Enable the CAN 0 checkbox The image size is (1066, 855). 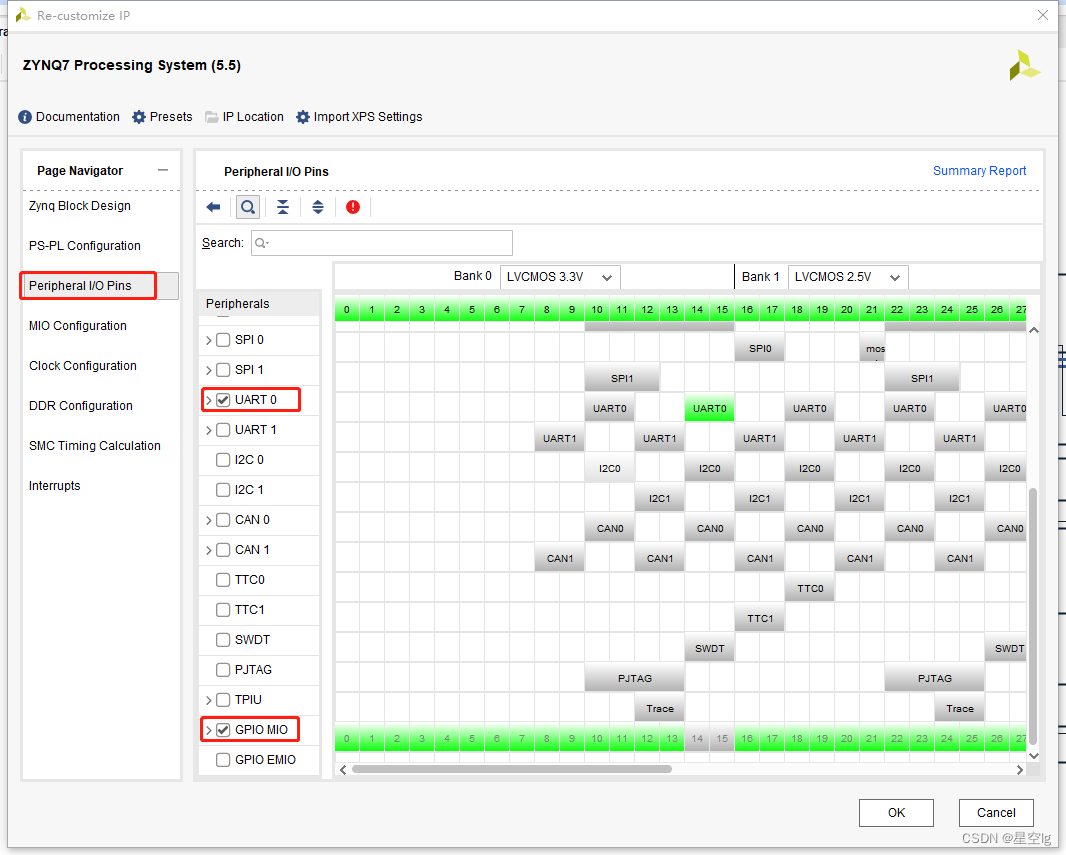(x=223, y=520)
